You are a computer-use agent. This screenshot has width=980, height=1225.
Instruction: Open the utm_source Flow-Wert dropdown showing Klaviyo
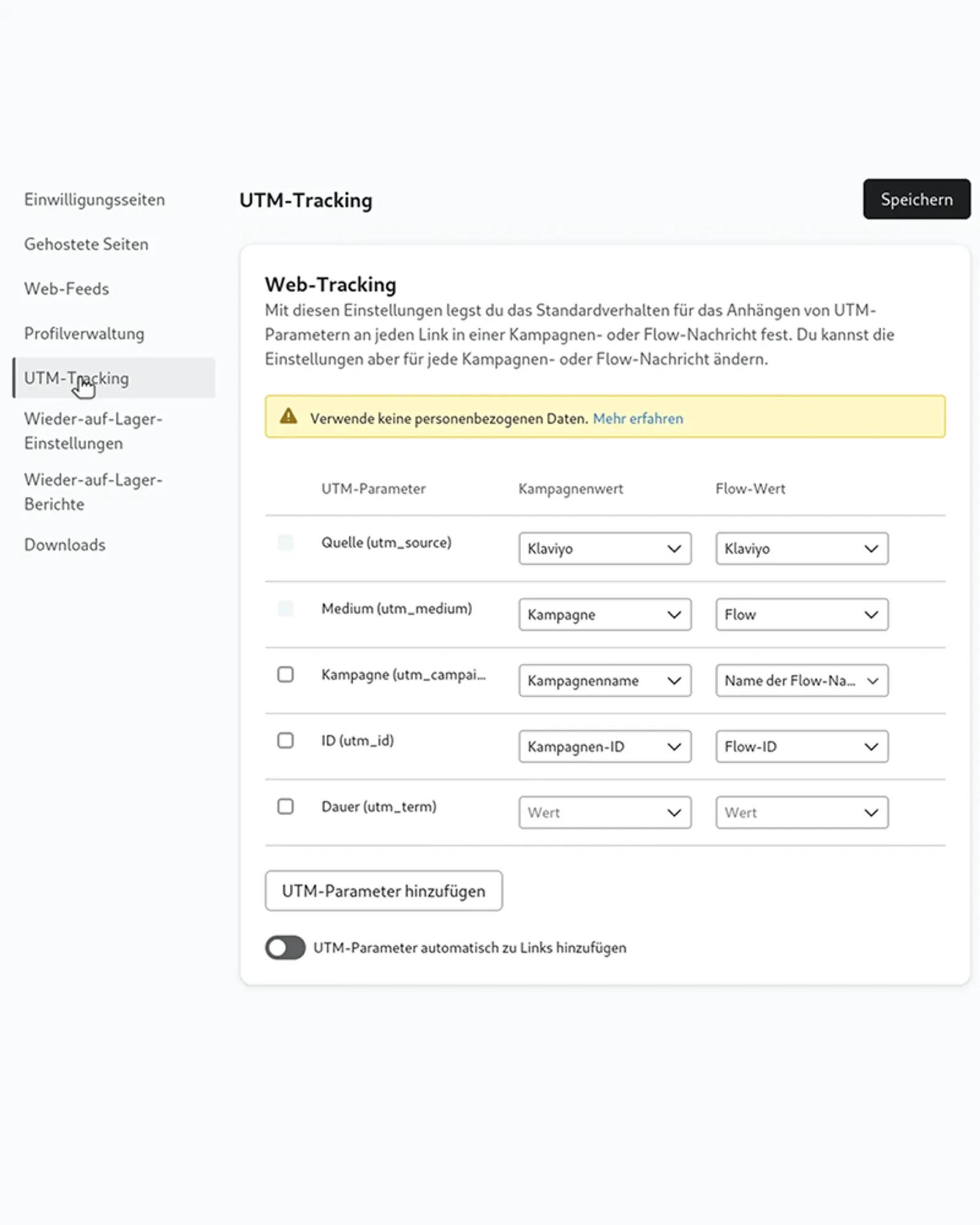802,548
